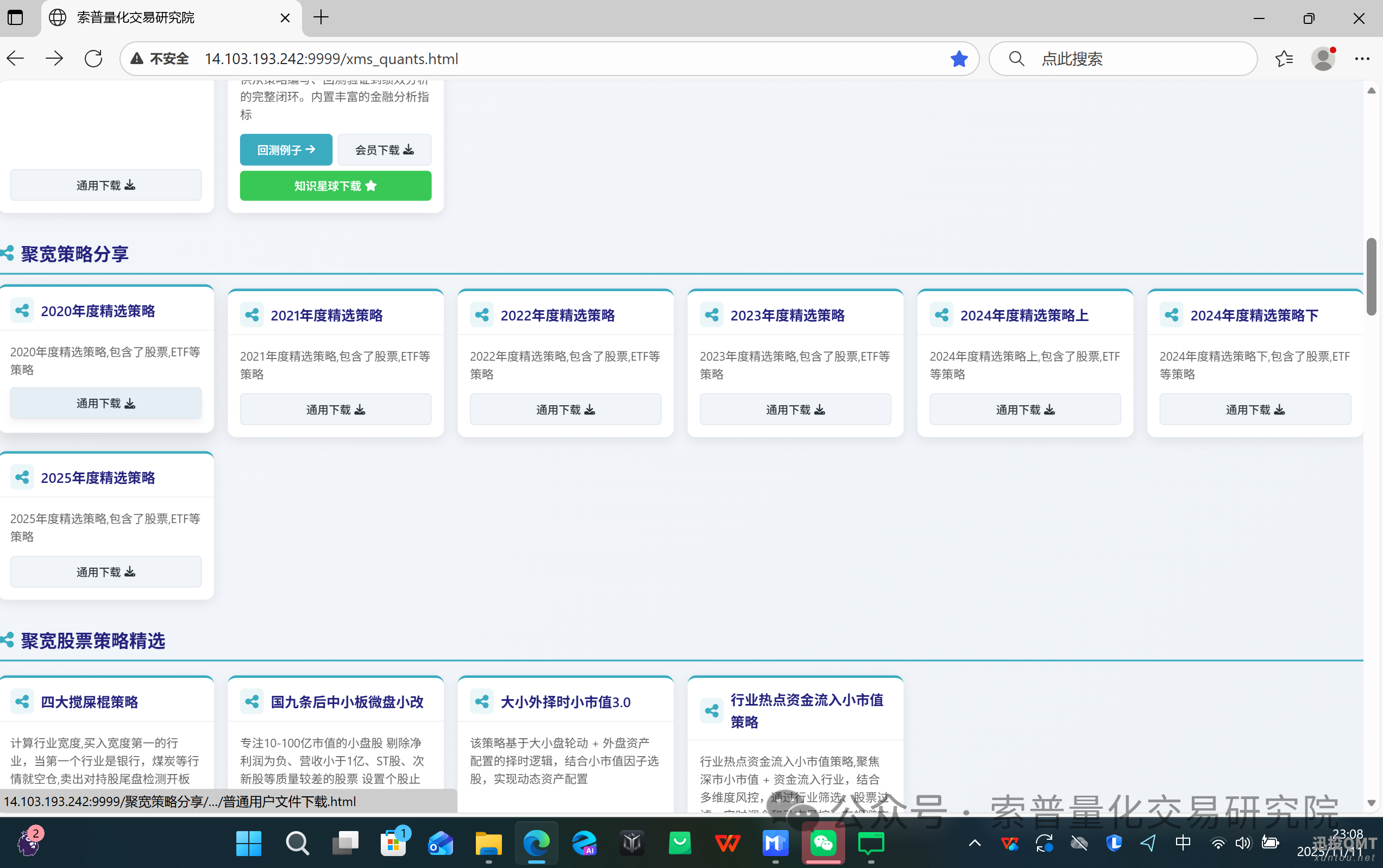The image size is (1383, 868).
Task: Click the browser back arrow
Action: [x=14, y=58]
